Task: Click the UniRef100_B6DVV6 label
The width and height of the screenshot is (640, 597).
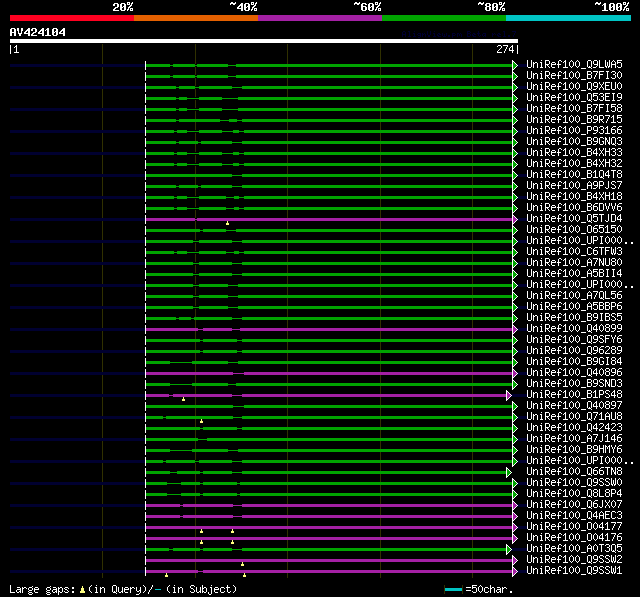Action: click(574, 208)
